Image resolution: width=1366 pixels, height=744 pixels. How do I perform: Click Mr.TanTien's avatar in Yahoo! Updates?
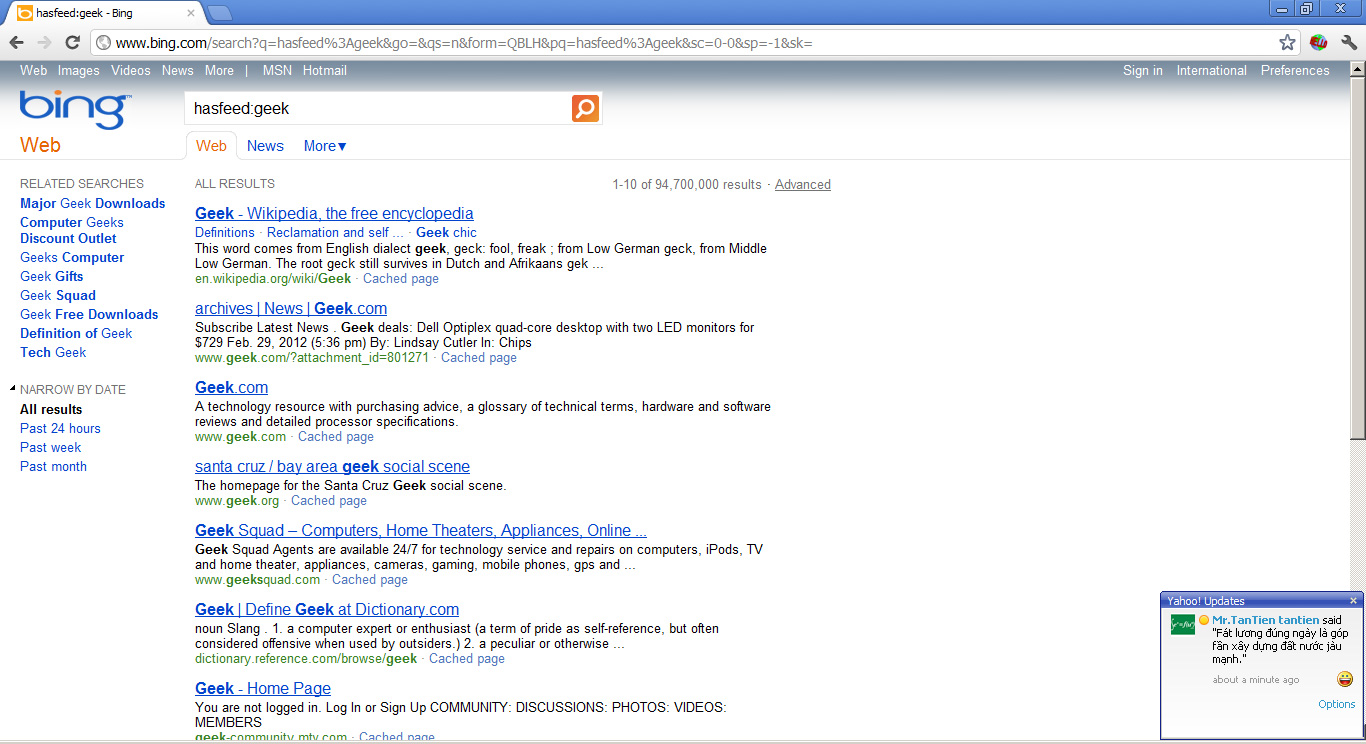1183,625
